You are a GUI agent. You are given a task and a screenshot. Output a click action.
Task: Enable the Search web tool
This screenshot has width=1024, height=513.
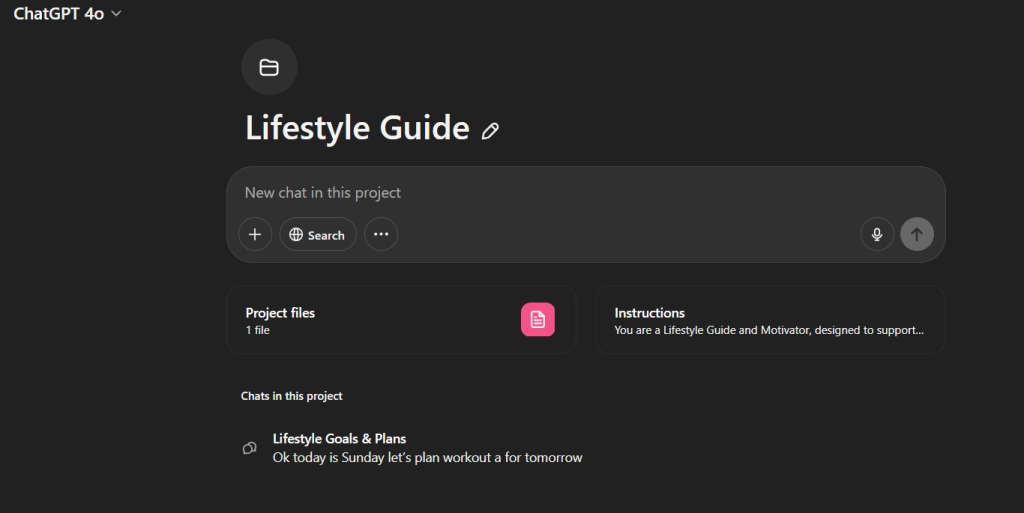(x=317, y=234)
